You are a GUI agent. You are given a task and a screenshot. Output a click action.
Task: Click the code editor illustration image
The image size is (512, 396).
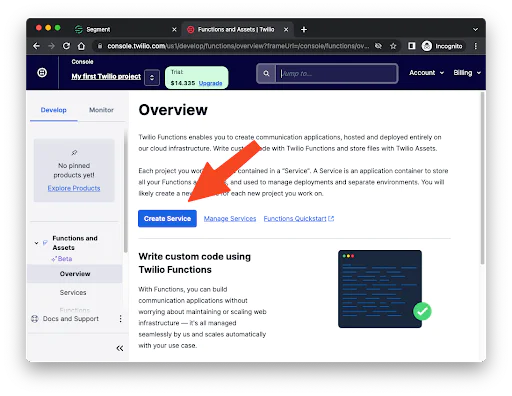[384, 289]
